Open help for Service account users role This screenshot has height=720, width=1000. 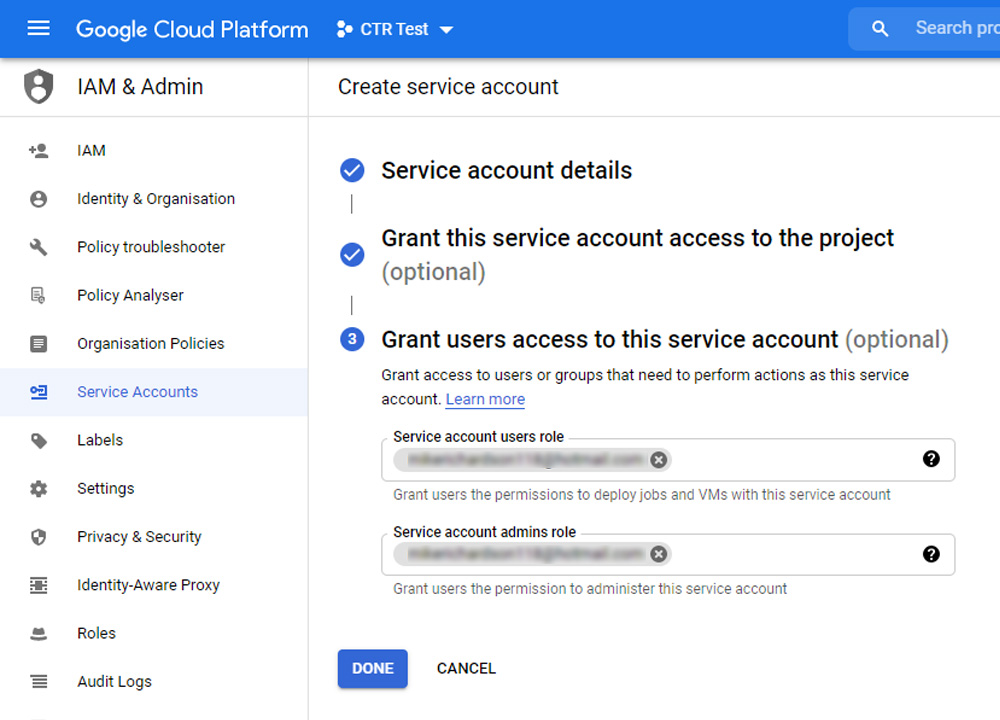point(931,459)
